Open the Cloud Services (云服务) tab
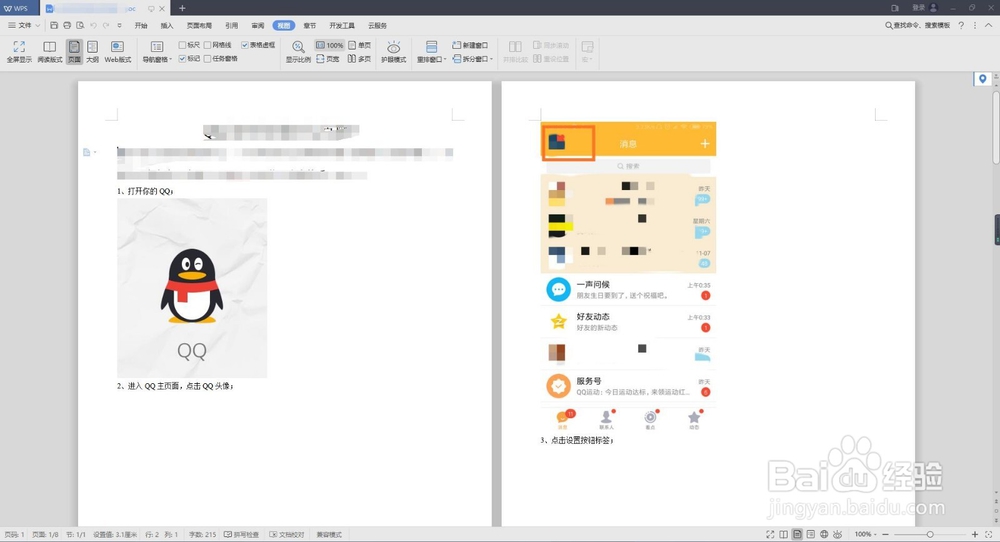This screenshot has height=542, width=1000. pos(377,26)
